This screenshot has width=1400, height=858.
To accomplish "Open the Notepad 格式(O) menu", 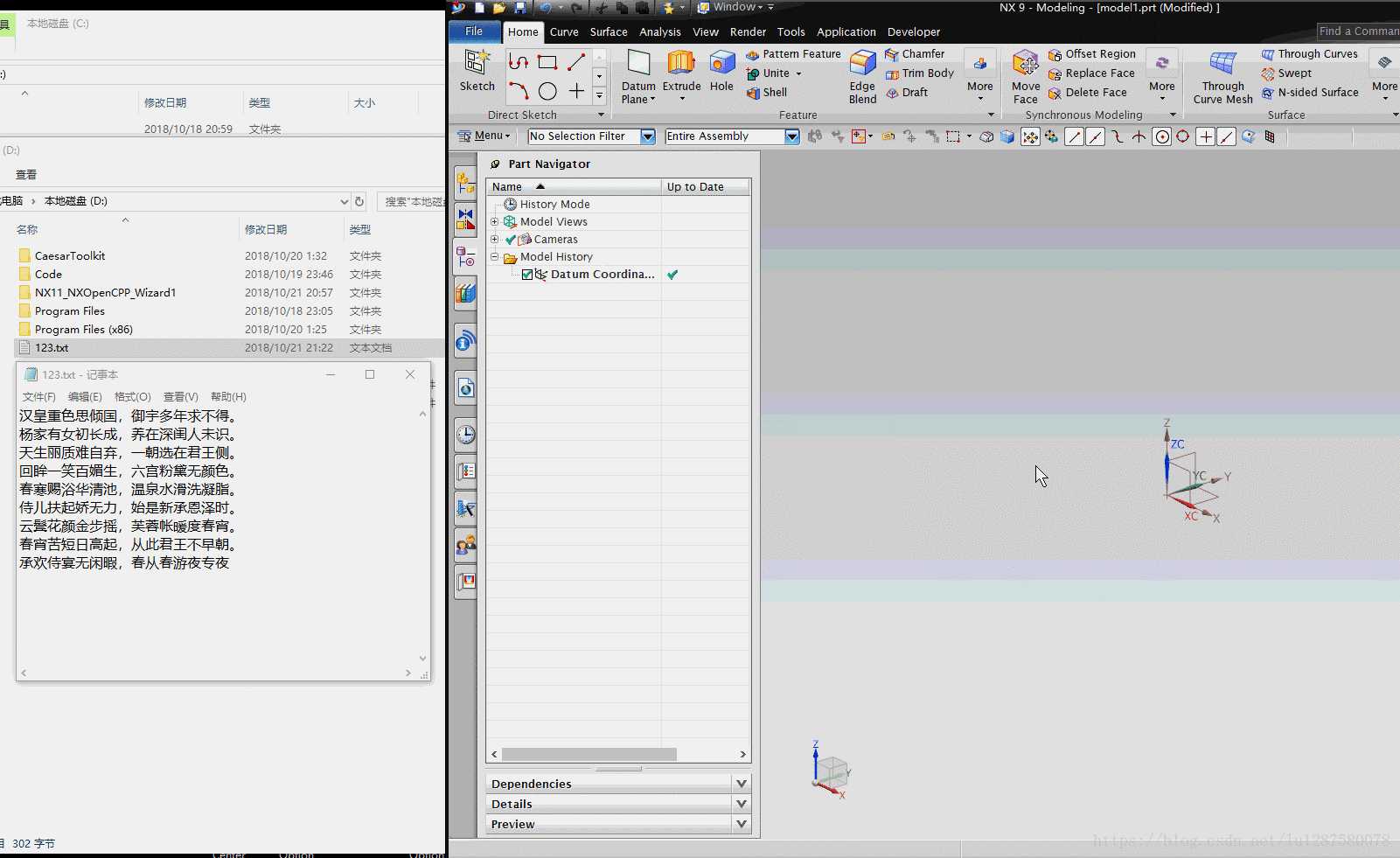I will (x=133, y=397).
